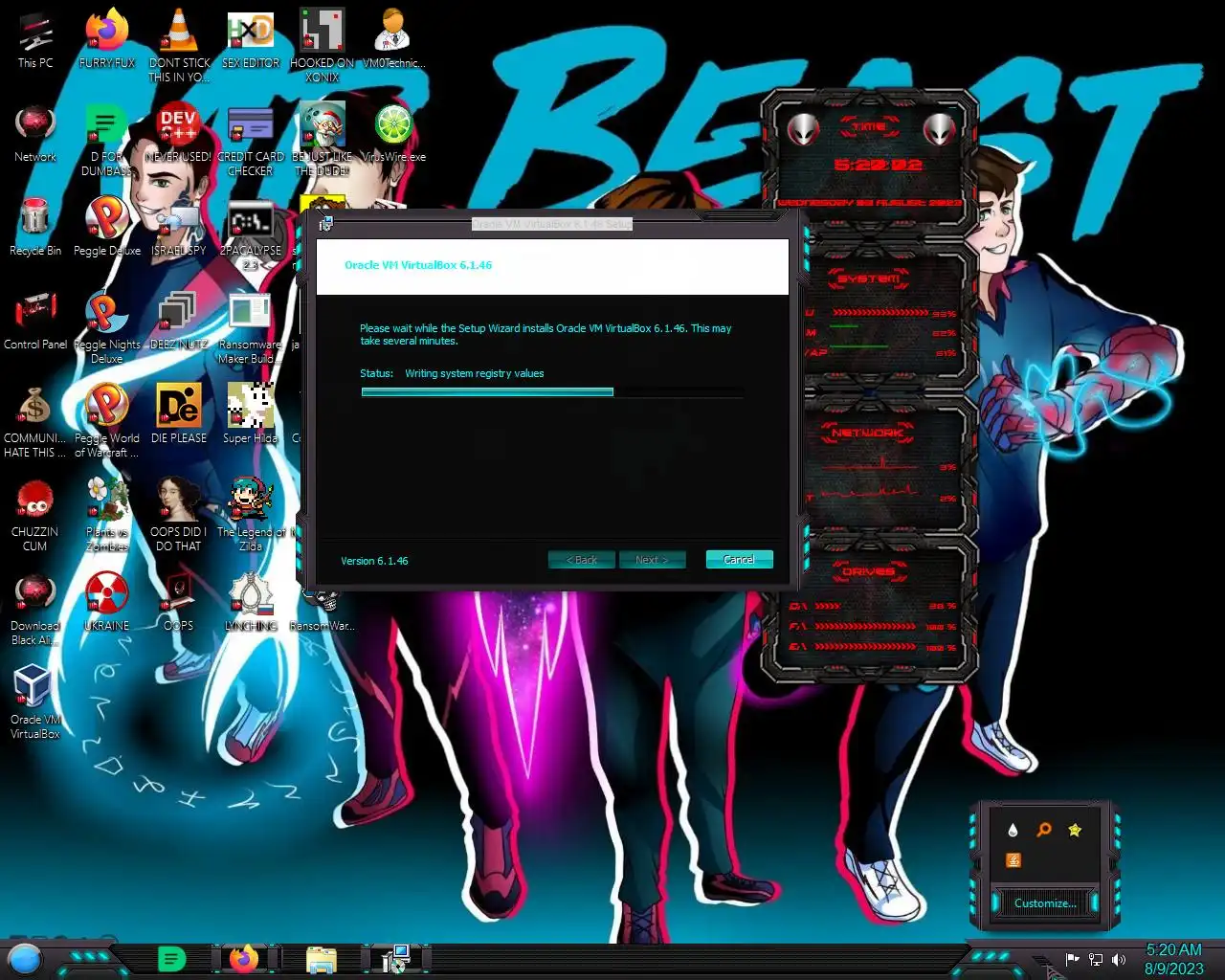This screenshot has height=980, width=1225.
Task: Open the DIE PLEASE shortcut
Action: point(178,414)
